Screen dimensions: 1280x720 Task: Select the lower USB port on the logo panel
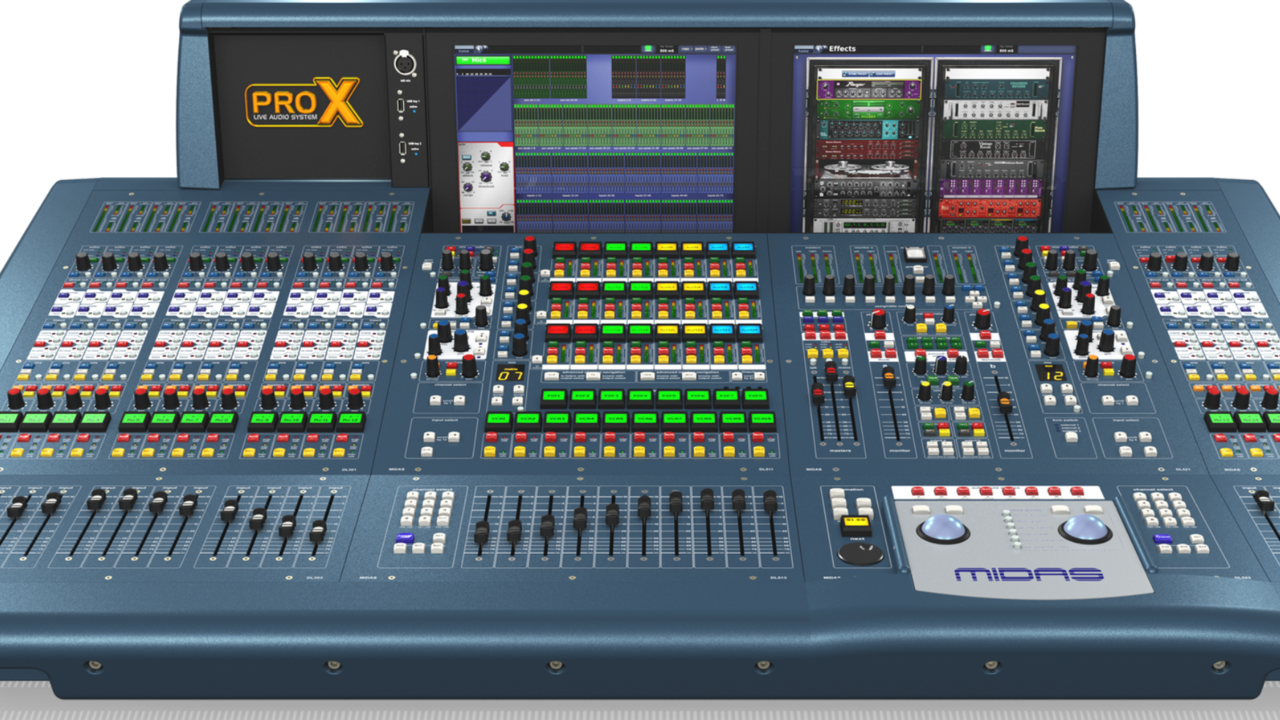tap(402, 147)
